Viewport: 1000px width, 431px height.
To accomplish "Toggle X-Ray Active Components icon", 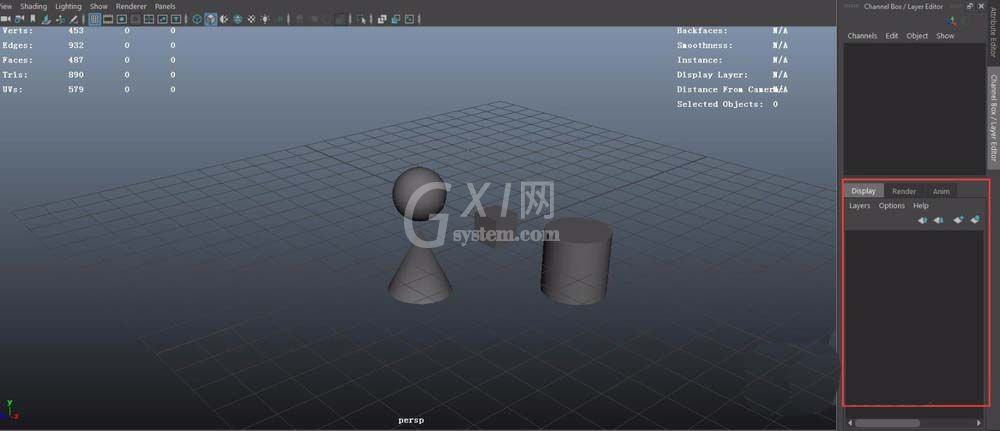I will point(395,19).
